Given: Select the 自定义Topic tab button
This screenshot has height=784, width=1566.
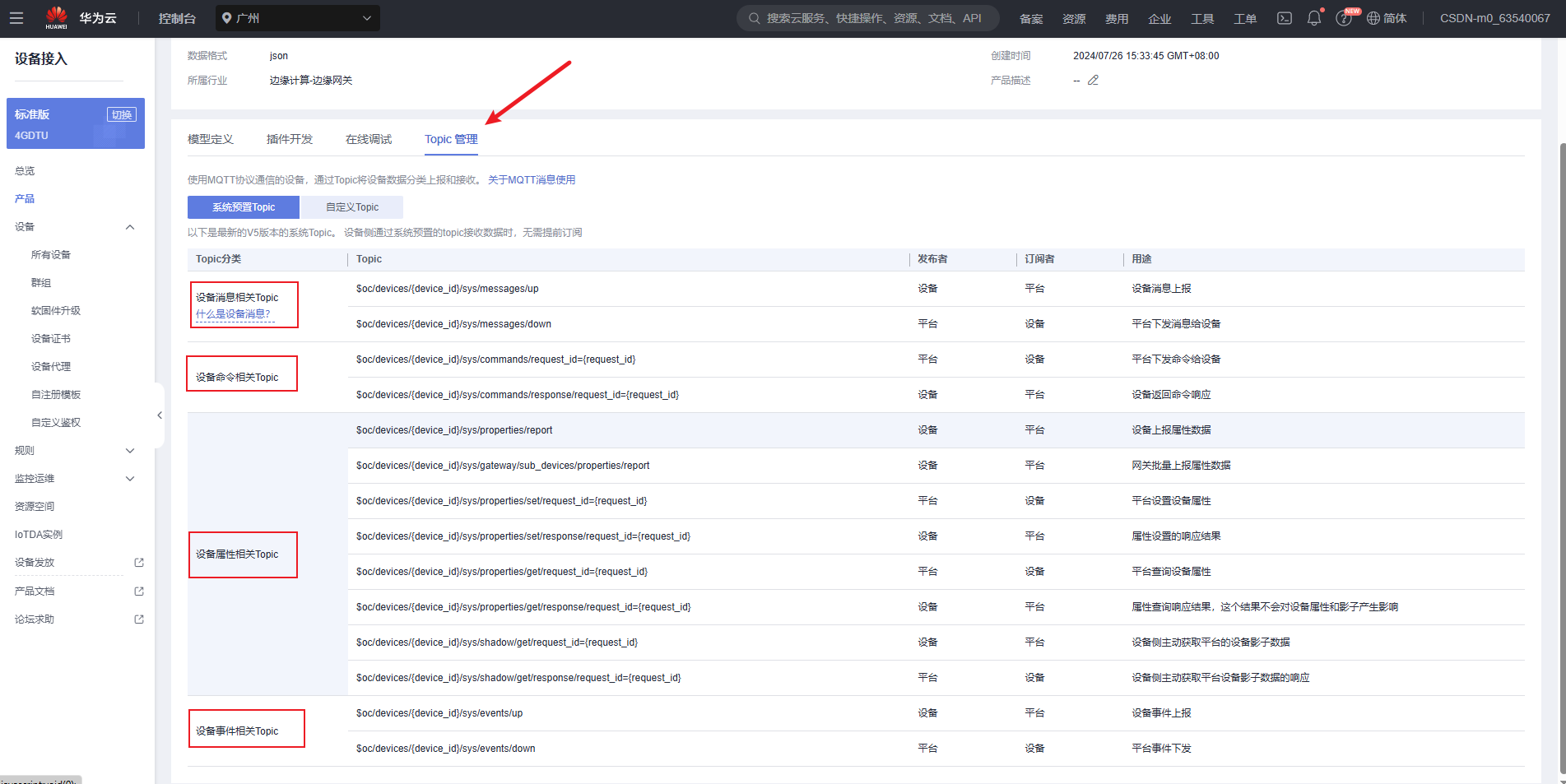Looking at the screenshot, I should (352, 207).
